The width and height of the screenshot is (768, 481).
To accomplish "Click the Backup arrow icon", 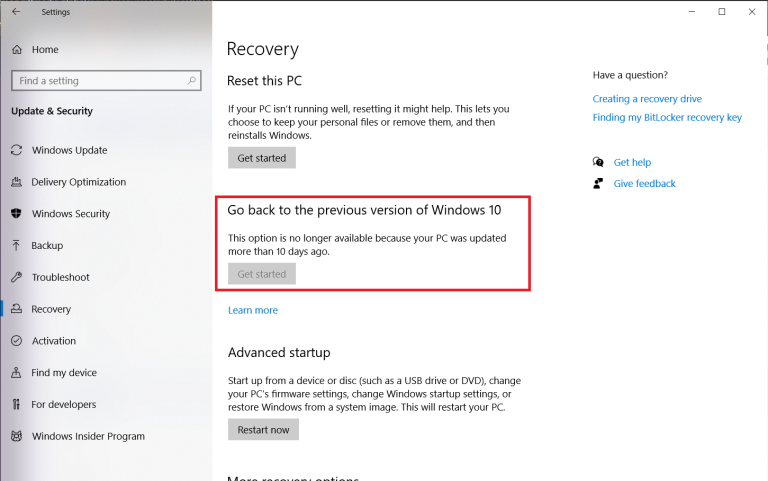I will [x=17, y=245].
